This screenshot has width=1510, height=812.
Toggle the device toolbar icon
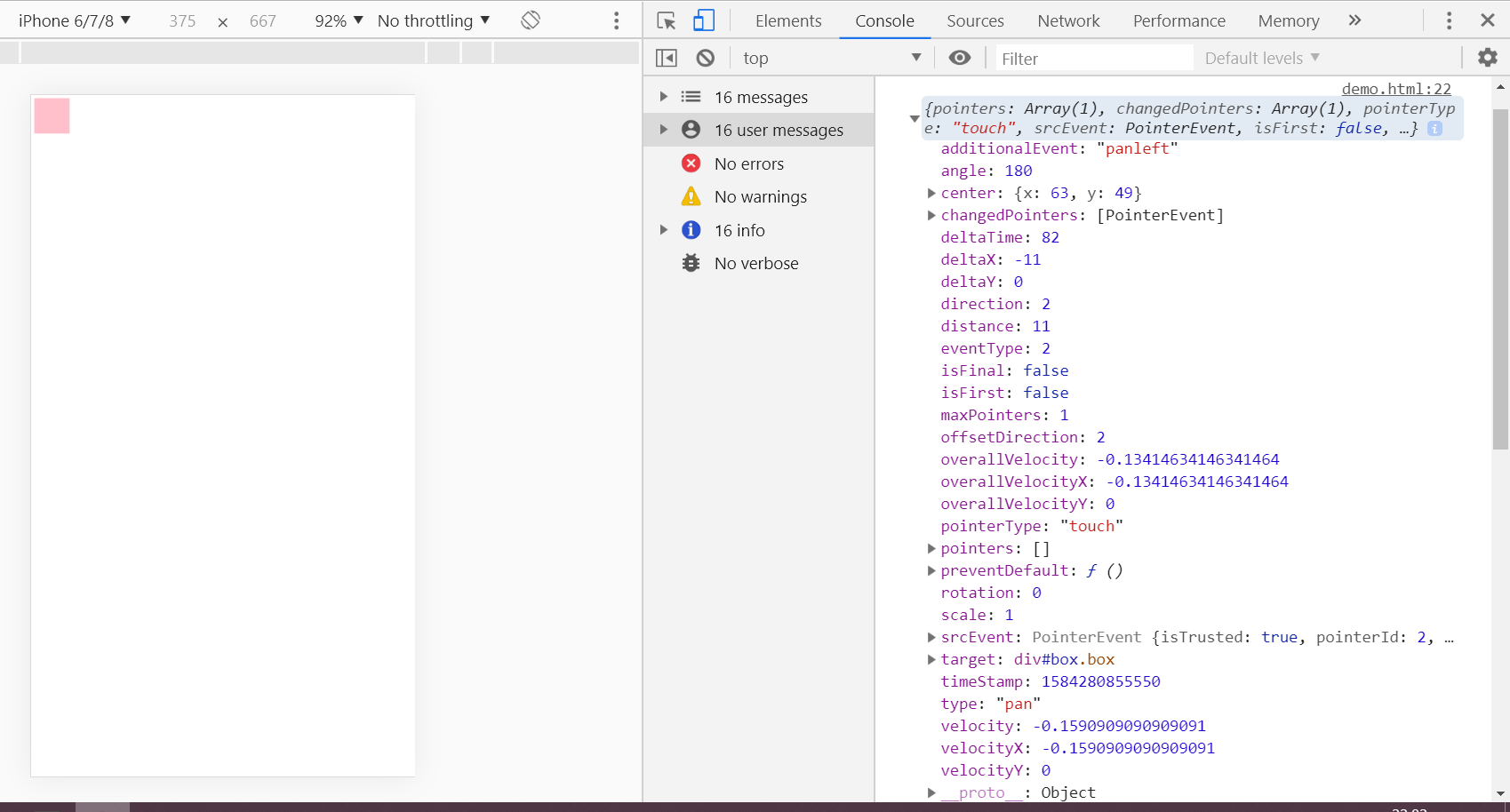pyautogui.click(x=704, y=20)
